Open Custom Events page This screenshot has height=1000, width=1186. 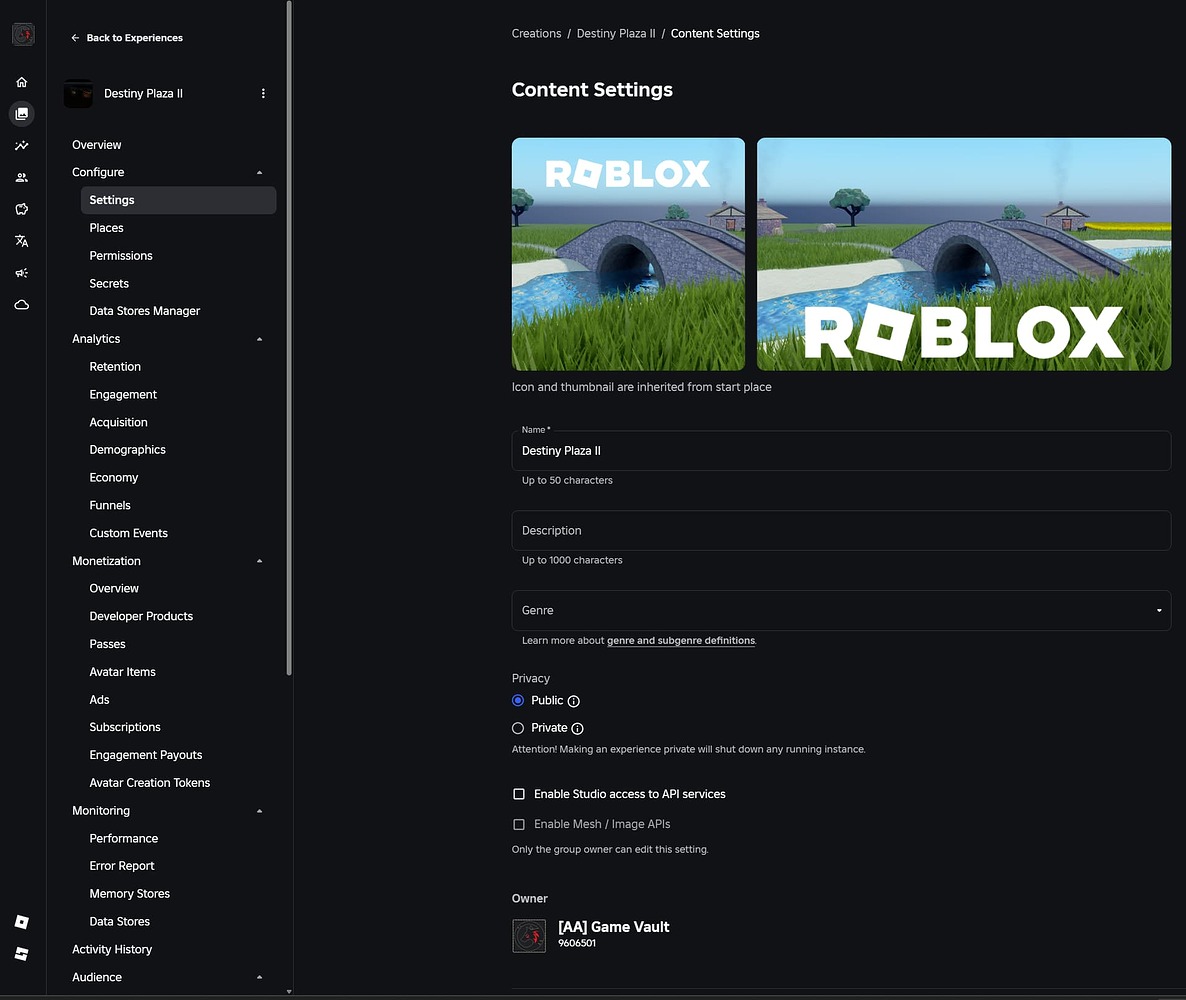(x=129, y=533)
